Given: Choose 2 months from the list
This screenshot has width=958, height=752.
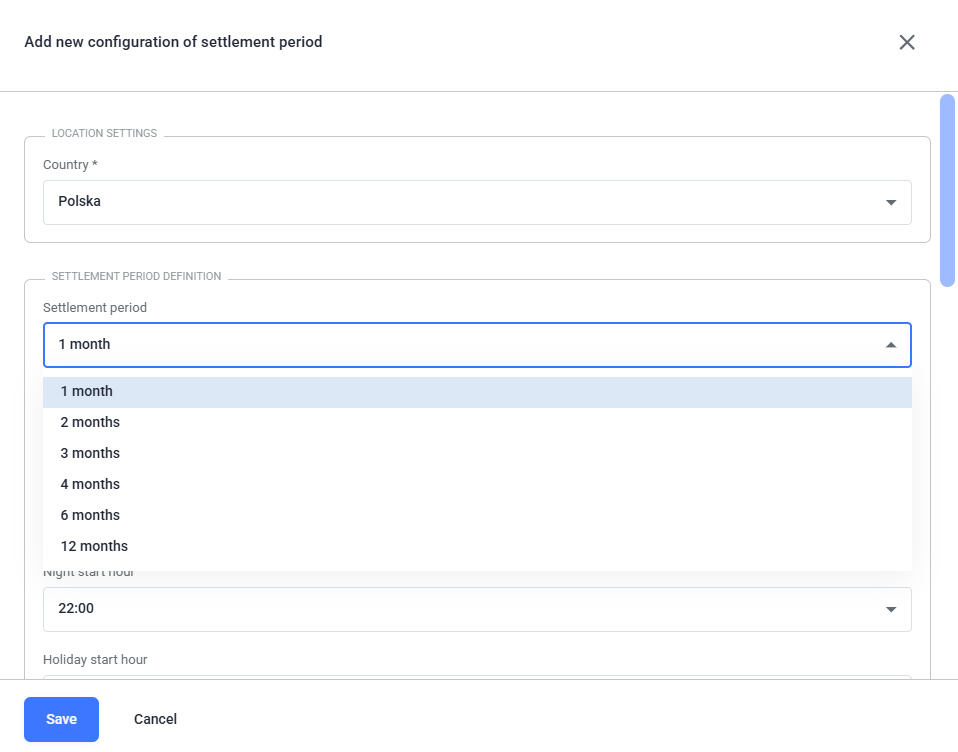Looking at the screenshot, I should pos(477,423).
